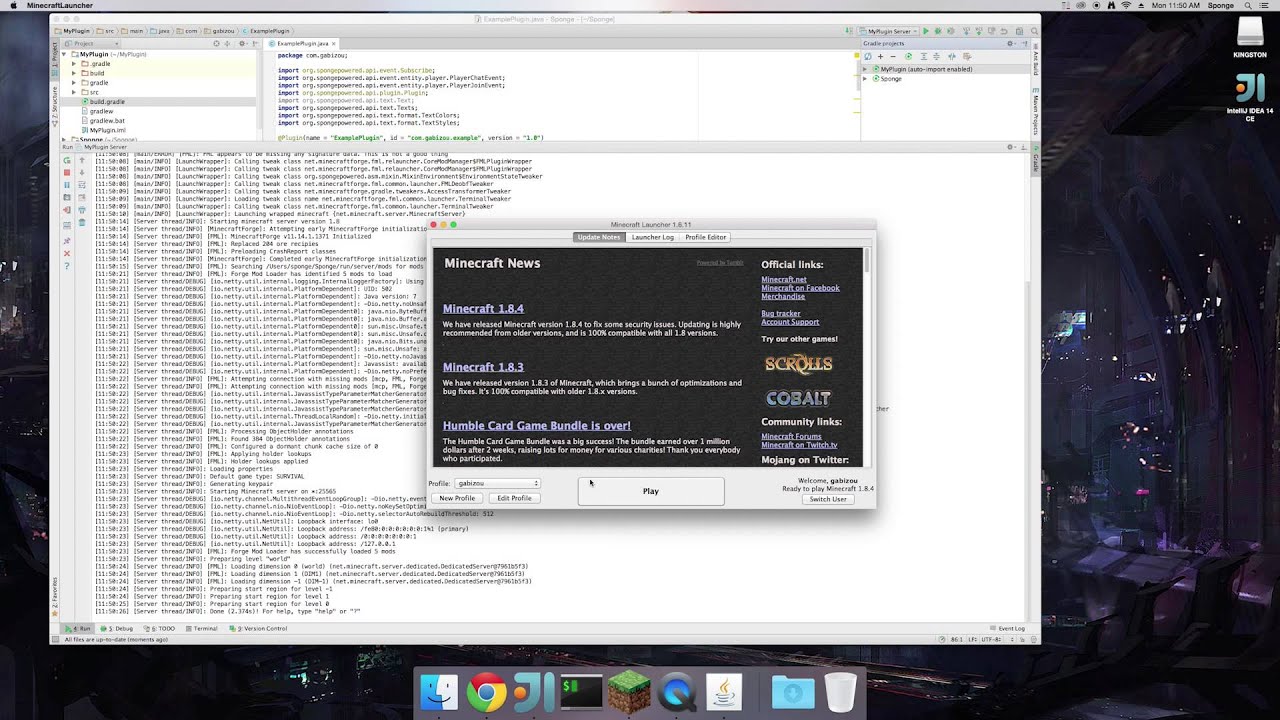The width and height of the screenshot is (1280, 720).
Task: Click the up arrow in Run console
Action: [x=82, y=160]
